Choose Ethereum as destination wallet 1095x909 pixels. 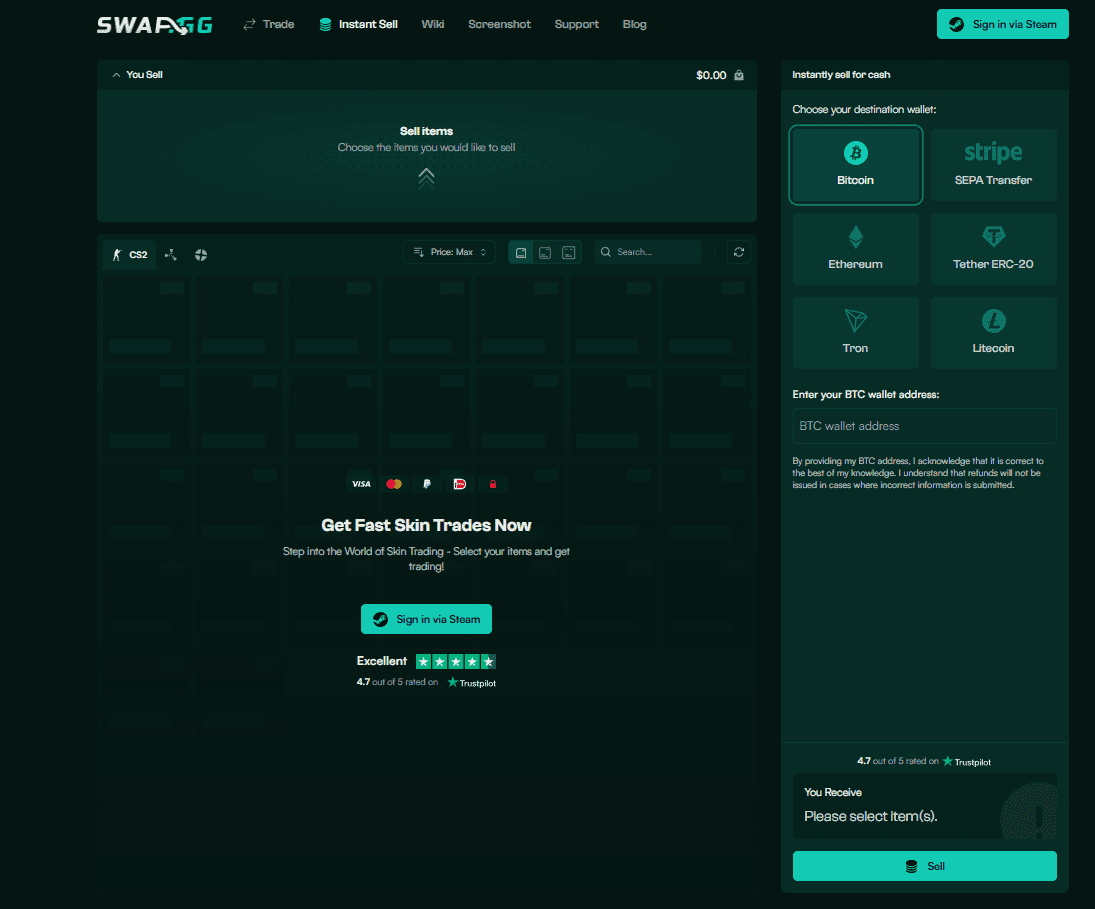(x=855, y=249)
